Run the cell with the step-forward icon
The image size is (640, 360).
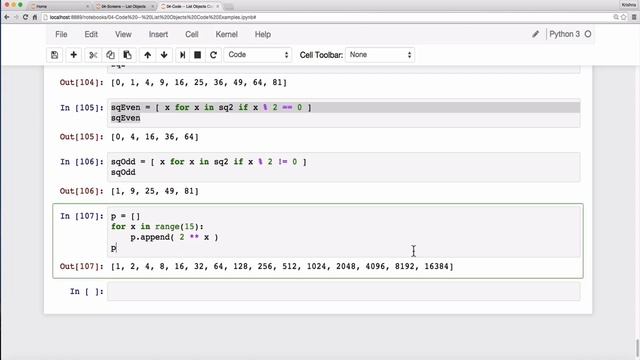click(x=182, y=55)
